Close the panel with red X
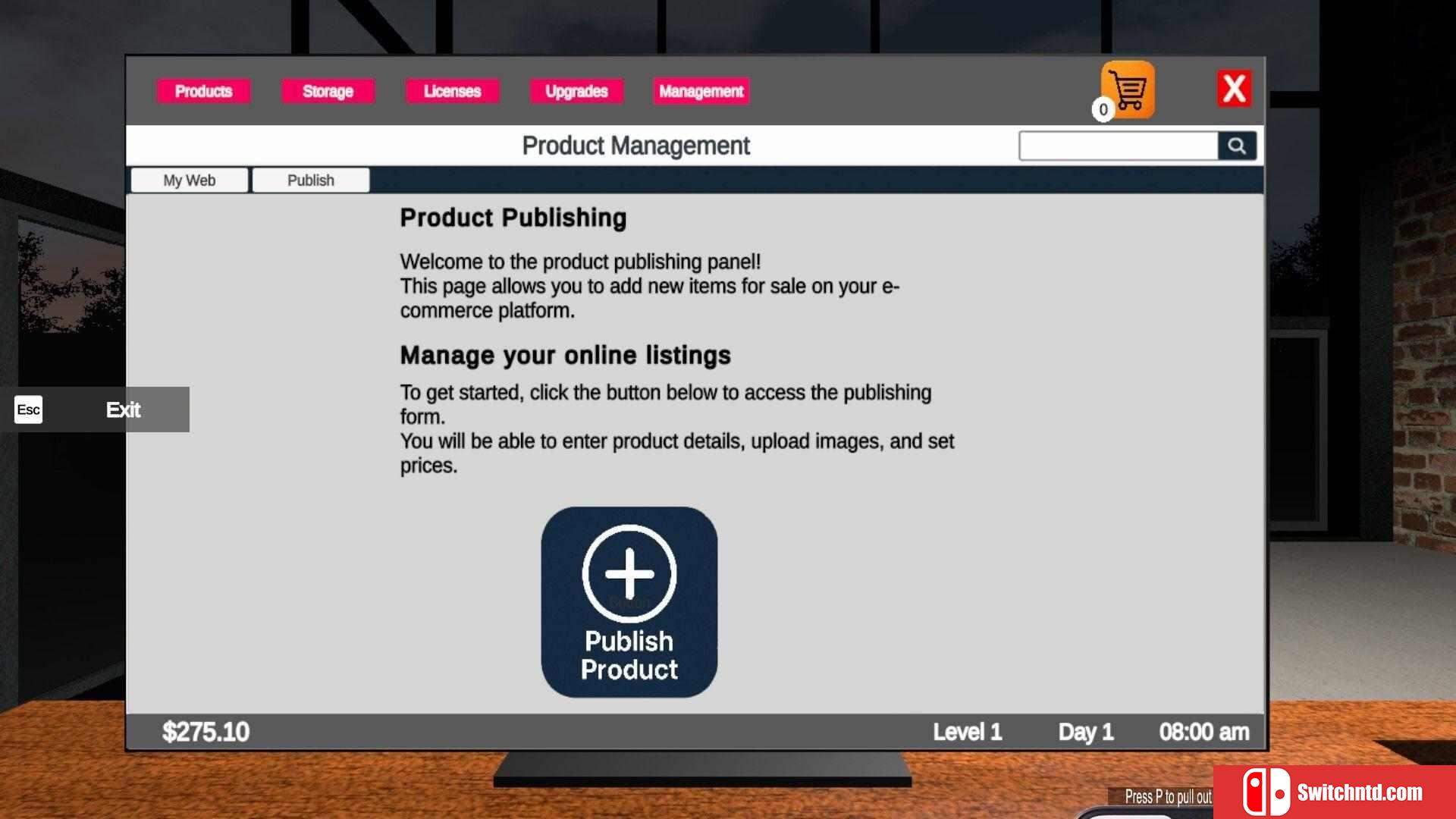This screenshot has width=1456, height=819. pos(1234,89)
